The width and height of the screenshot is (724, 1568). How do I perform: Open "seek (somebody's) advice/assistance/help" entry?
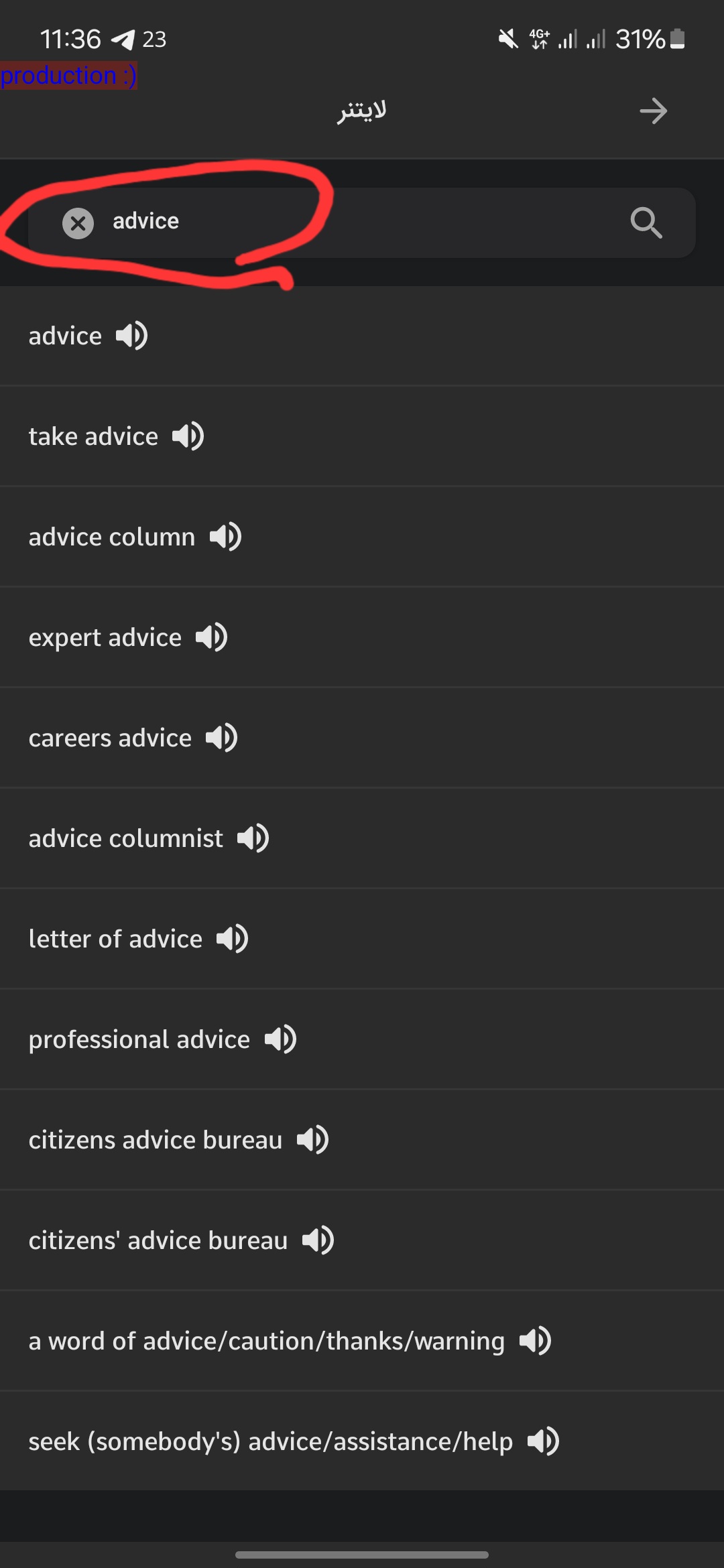pos(270,1441)
